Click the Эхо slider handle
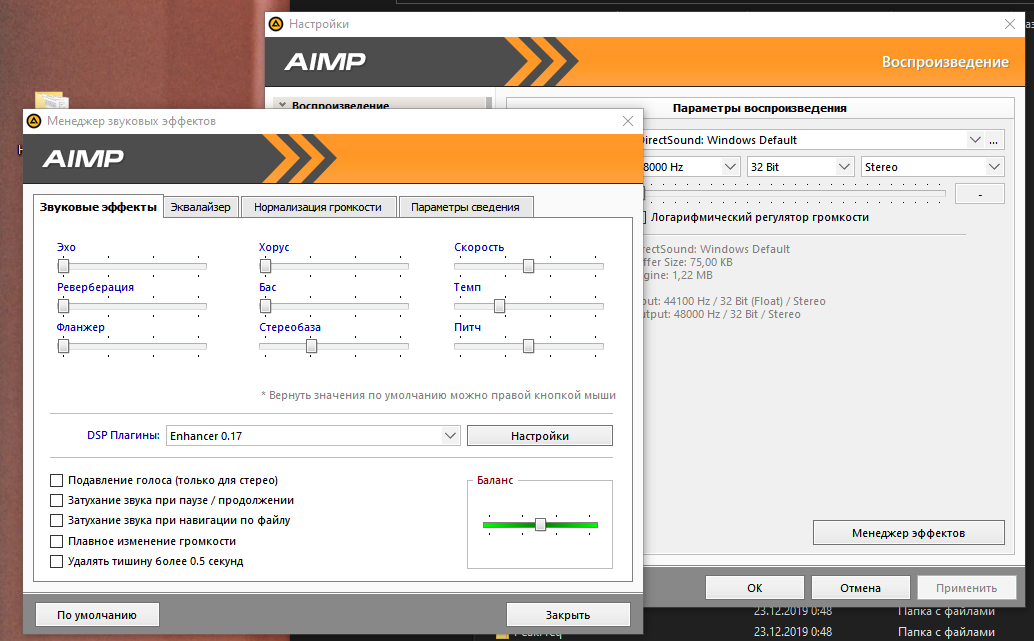The width and height of the screenshot is (1034, 641). click(63, 266)
